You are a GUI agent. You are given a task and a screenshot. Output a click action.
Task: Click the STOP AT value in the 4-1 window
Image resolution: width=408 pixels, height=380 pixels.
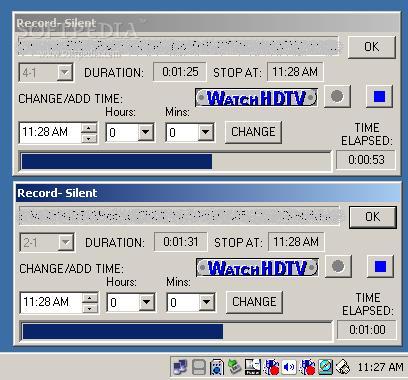click(x=295, y=72)
